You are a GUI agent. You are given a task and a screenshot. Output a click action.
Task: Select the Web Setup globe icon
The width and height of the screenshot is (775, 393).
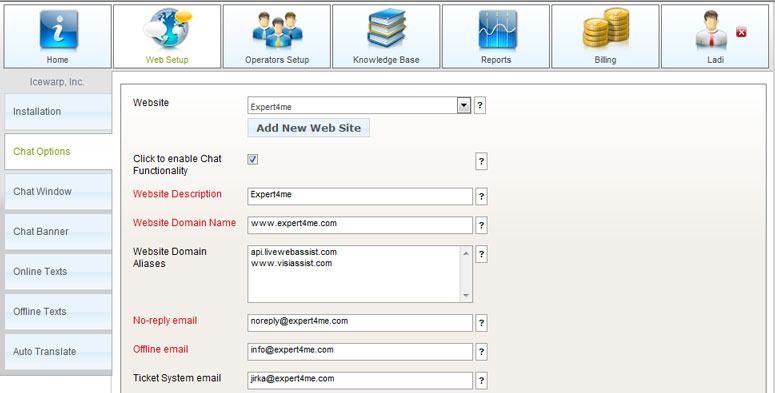point(168,28)
